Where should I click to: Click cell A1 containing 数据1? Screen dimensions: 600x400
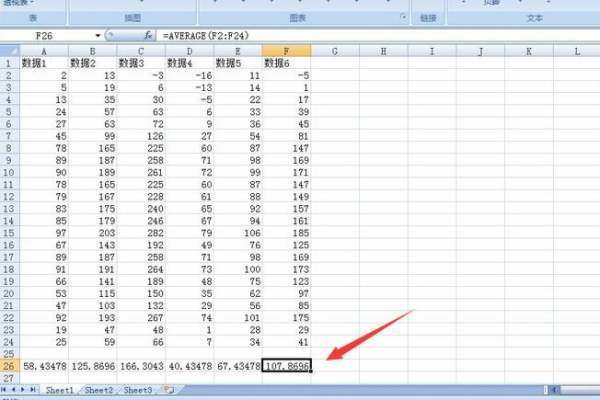(x=44, y=63)
